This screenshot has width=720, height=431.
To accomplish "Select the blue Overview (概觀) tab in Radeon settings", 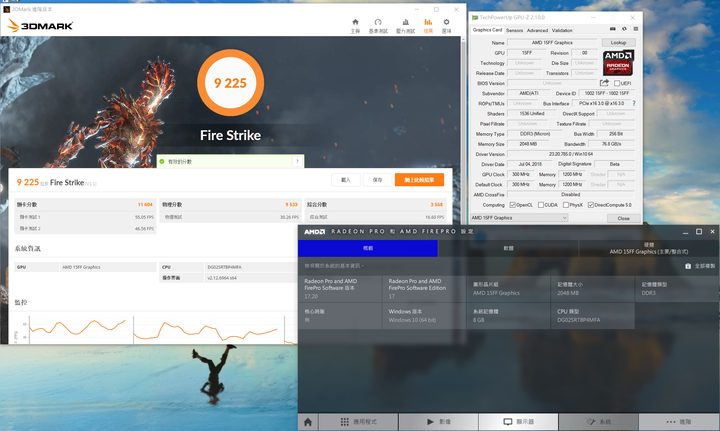I will [x=368, y=248].
